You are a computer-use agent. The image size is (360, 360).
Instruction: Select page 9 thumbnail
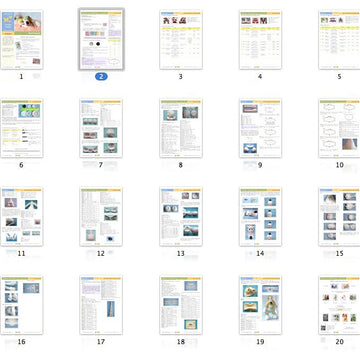[260, 128]
